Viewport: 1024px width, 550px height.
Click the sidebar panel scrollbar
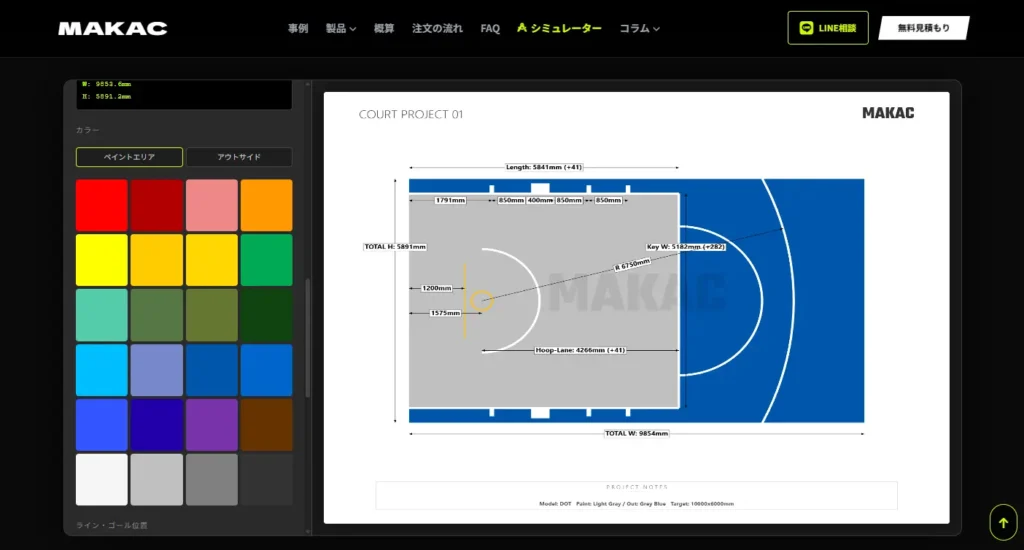pos(308,338)
